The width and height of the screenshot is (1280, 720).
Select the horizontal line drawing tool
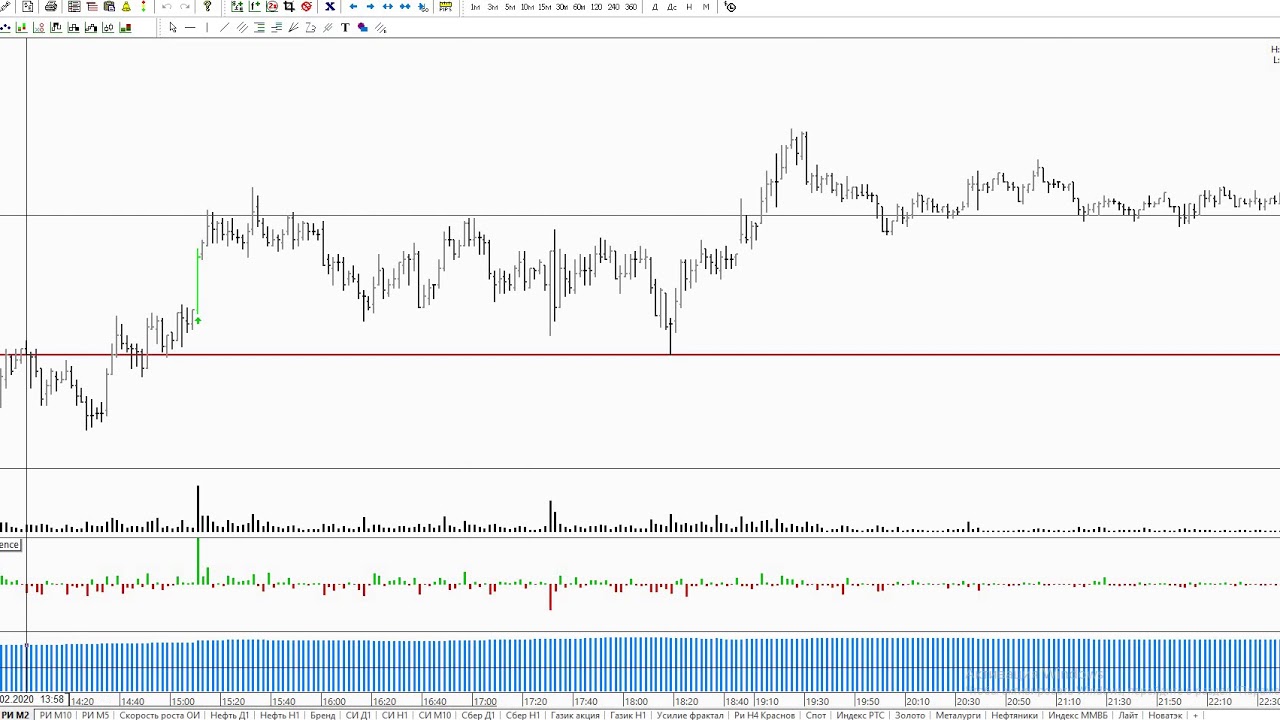(x=190, y=27)
